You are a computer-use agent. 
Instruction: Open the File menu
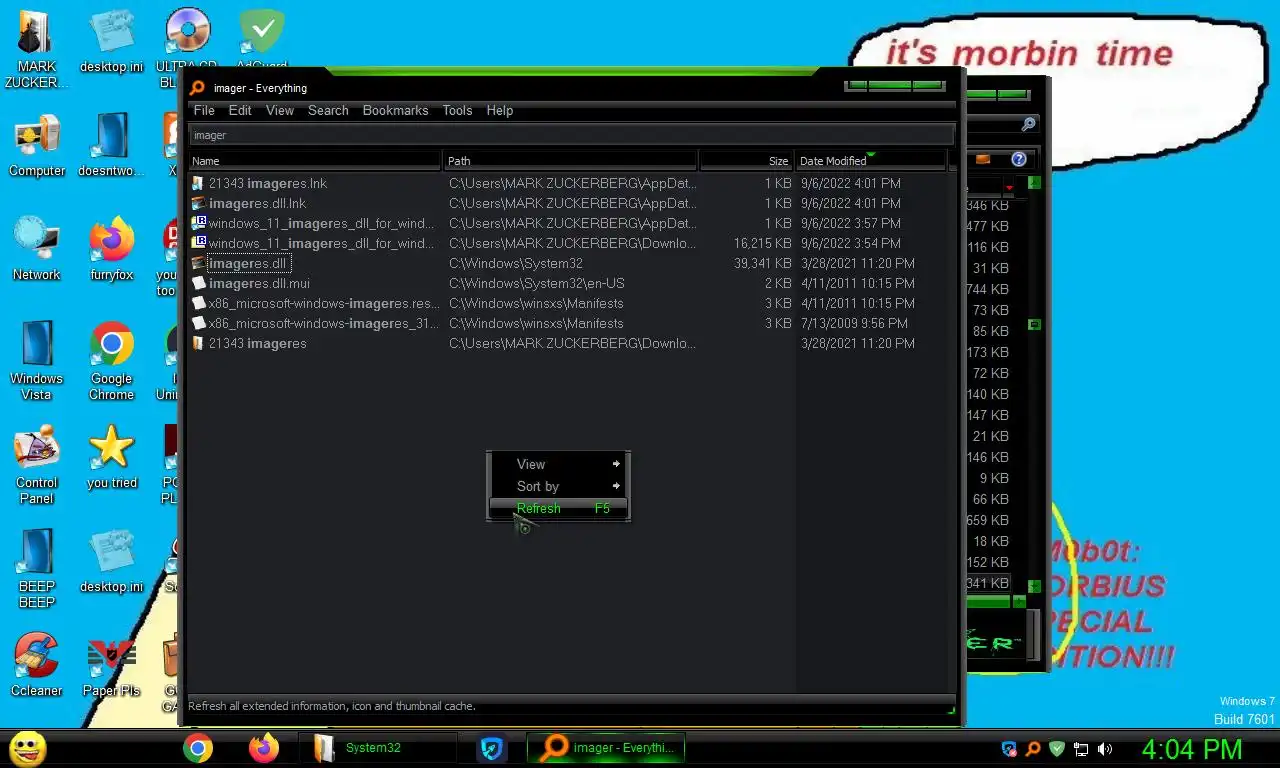tap(204, 110)
